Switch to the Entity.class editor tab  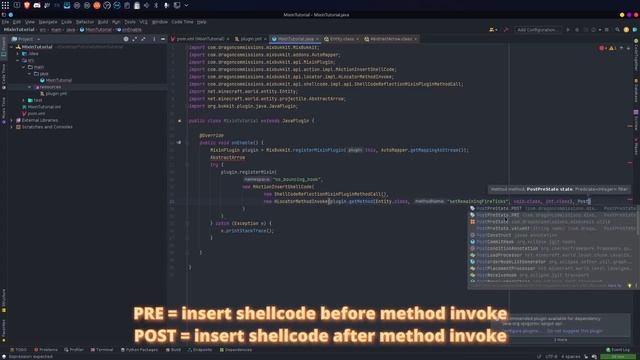[x=341, y=39]
